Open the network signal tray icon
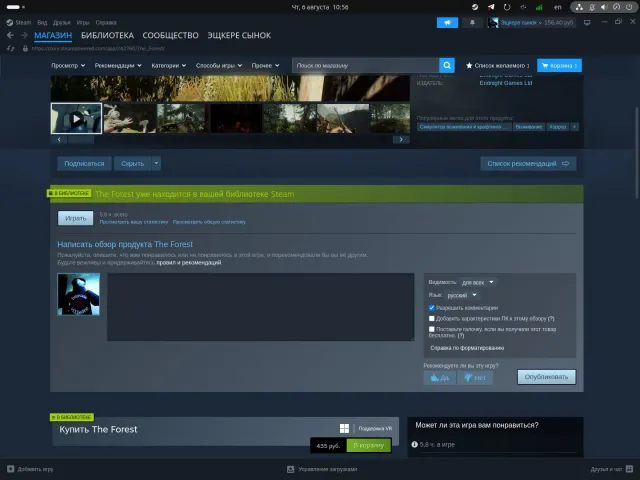 click(539, 7)
